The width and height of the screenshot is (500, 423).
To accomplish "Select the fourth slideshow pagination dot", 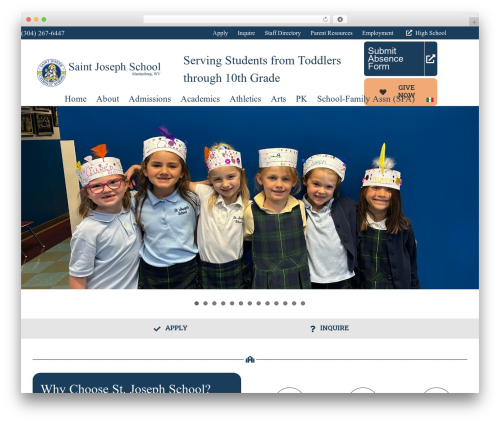I will [x=223, y=303].
